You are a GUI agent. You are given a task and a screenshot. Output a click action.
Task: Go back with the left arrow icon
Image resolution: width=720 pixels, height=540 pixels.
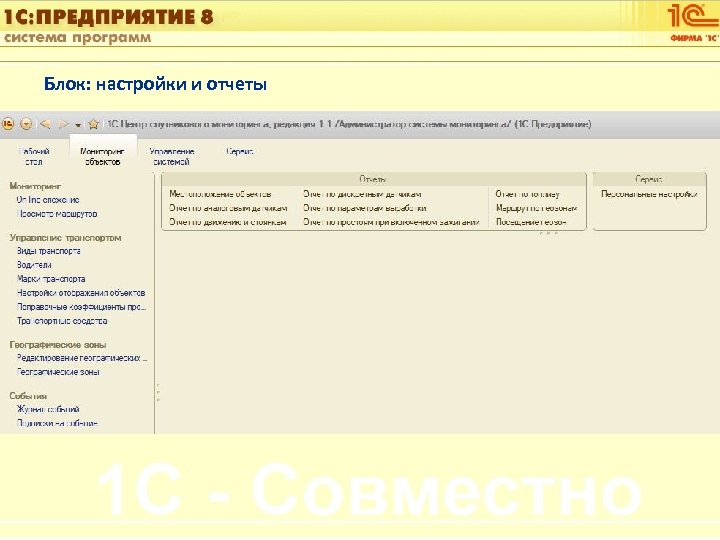tap(45, 124)
